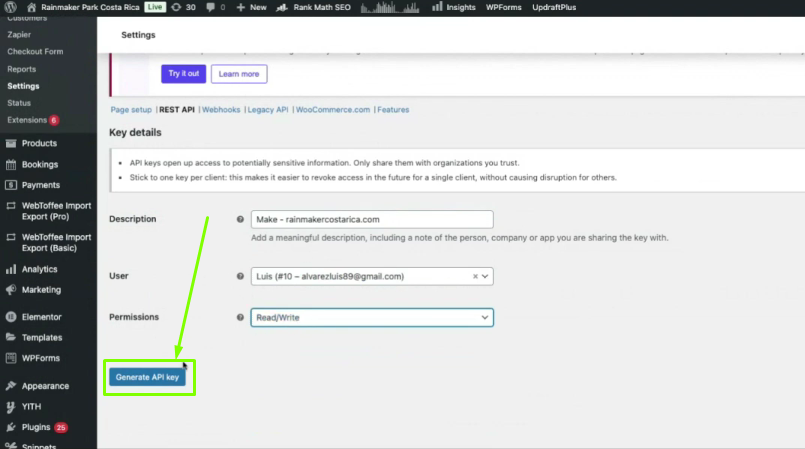805x449 pixels.
Task: Click the Bookings calendar icon
Action: coord(11,164)
